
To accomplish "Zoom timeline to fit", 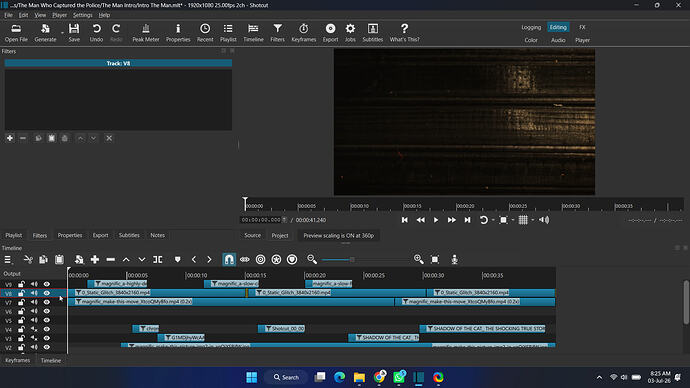I will coord(435,260).
